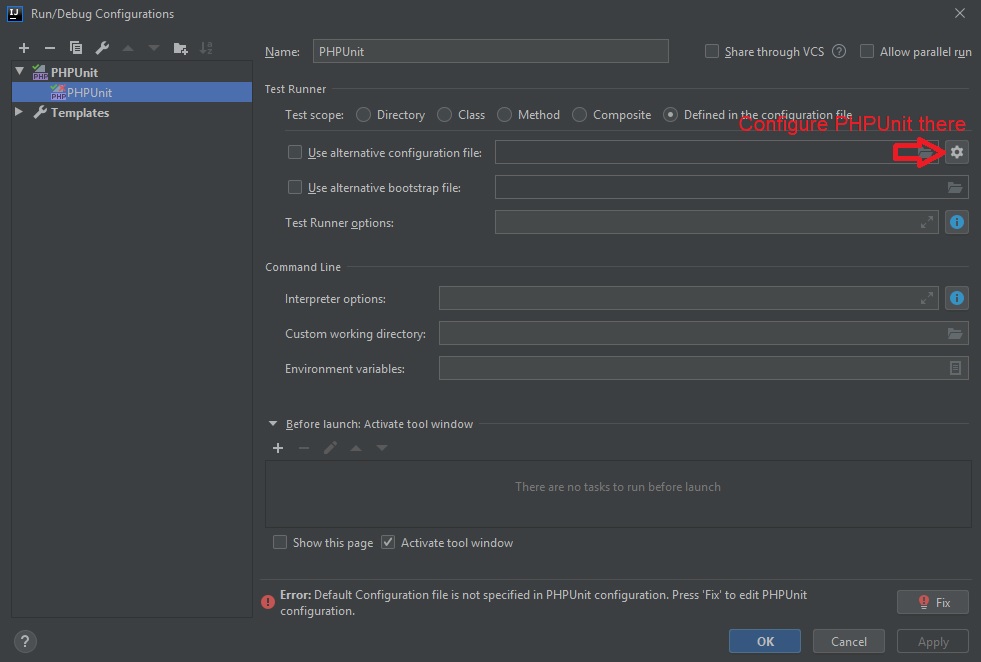Move the configuration up in the list toolbar
Viewport: 981px width, 662px height.
click(128, 48)
